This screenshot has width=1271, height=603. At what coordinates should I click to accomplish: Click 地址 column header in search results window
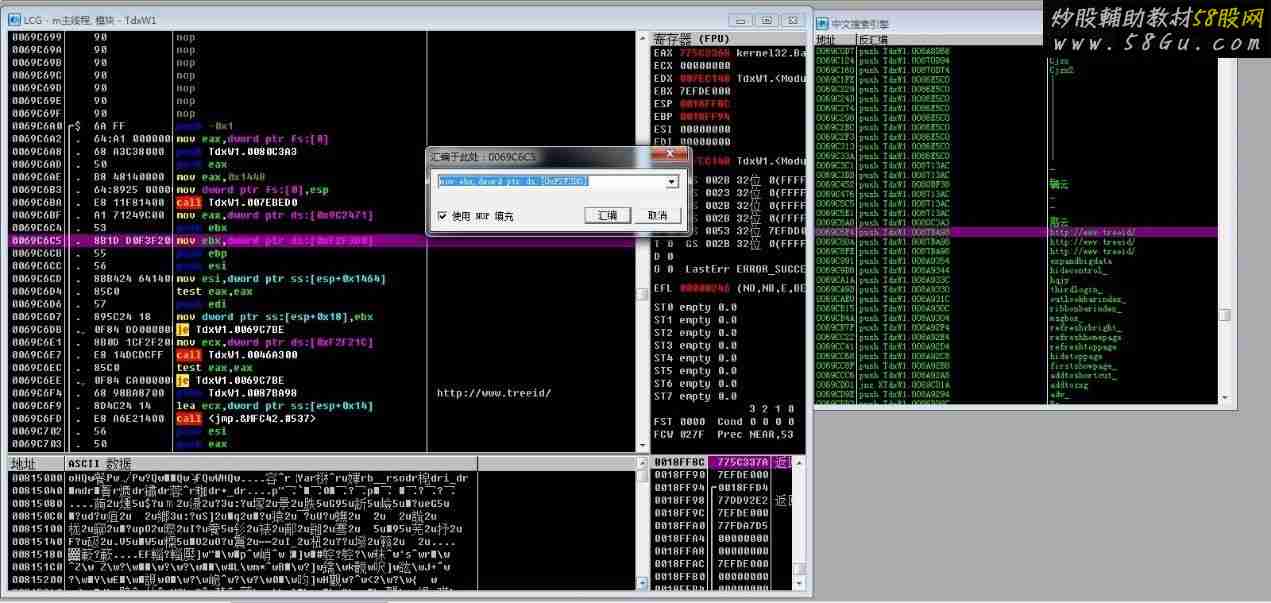pyautogui.click(x=833, y=39)
